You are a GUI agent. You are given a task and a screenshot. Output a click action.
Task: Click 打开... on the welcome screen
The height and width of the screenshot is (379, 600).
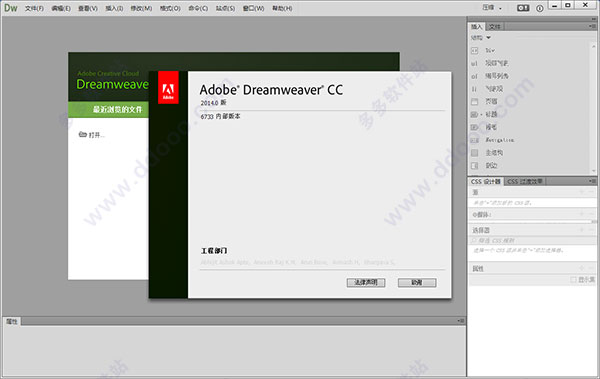point(91,135)
